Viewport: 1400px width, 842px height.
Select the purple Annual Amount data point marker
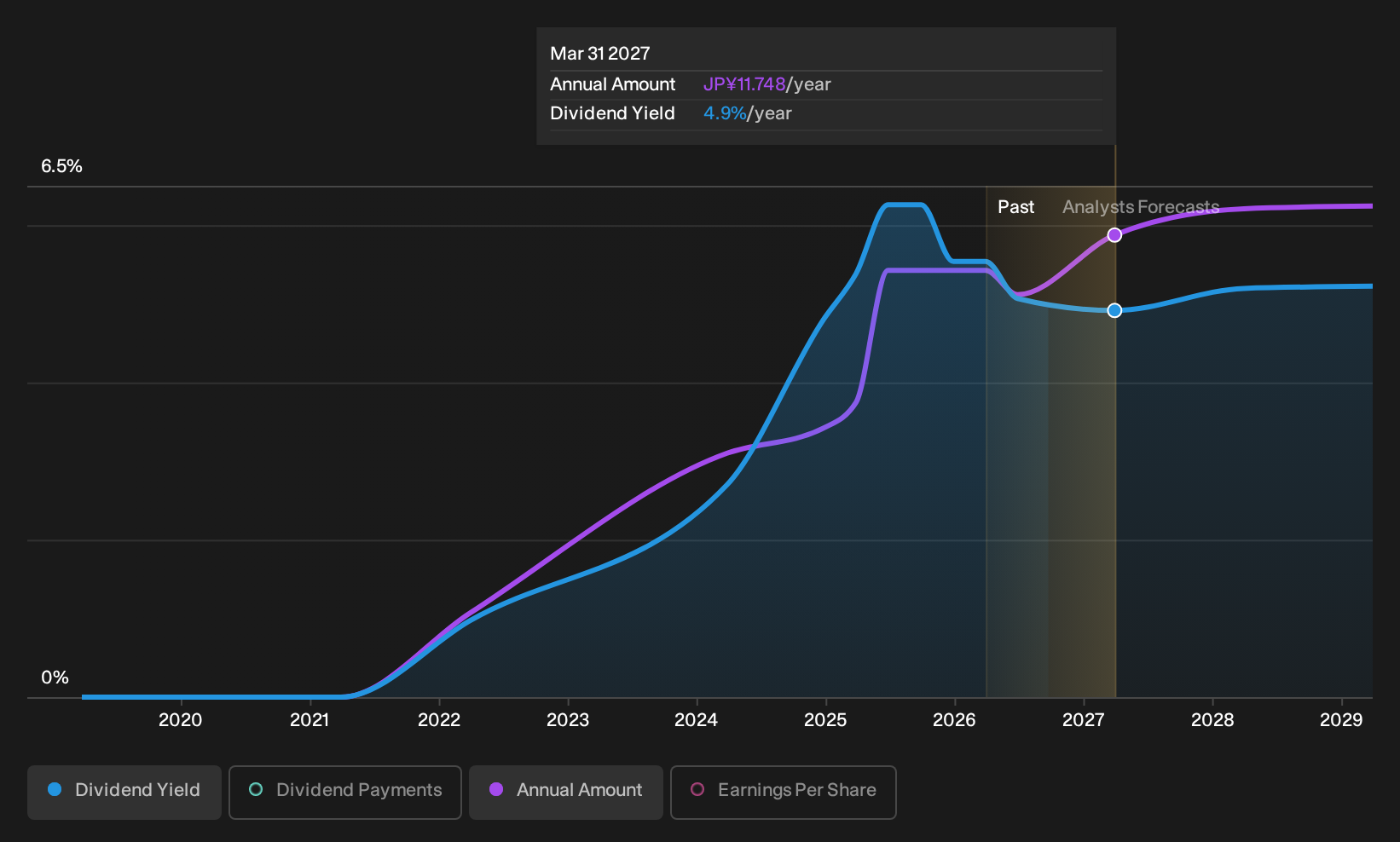[x=1114, y=235]
